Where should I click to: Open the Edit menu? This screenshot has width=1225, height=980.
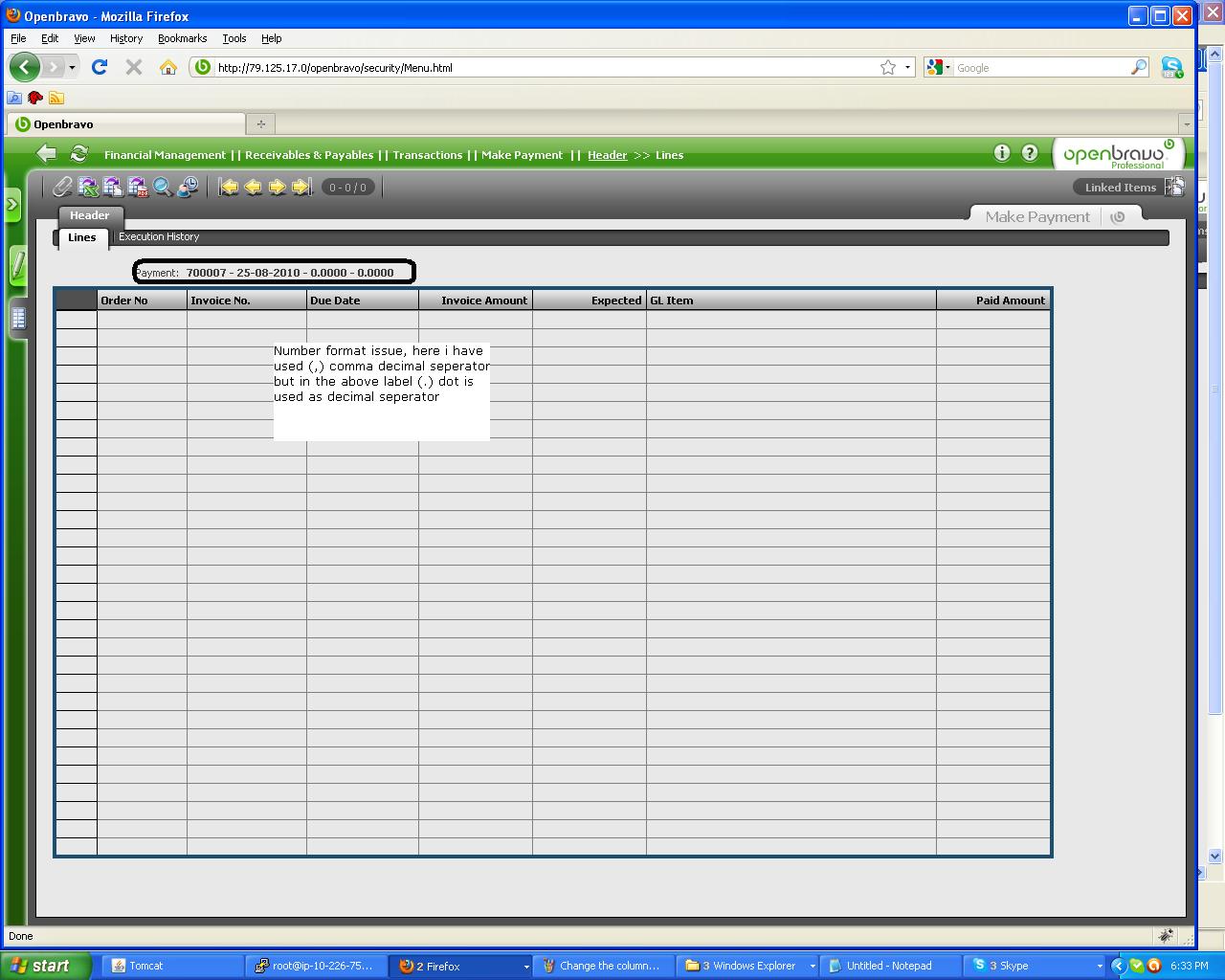point(50,38)
